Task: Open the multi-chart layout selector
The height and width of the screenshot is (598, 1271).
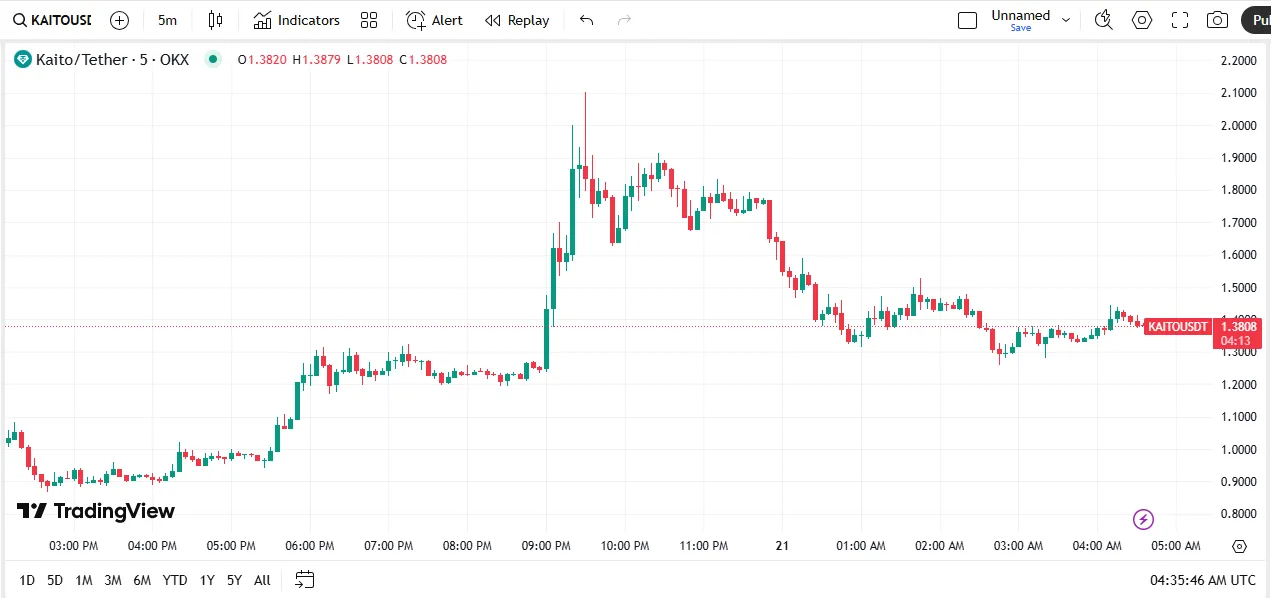Action: [368, 20]
